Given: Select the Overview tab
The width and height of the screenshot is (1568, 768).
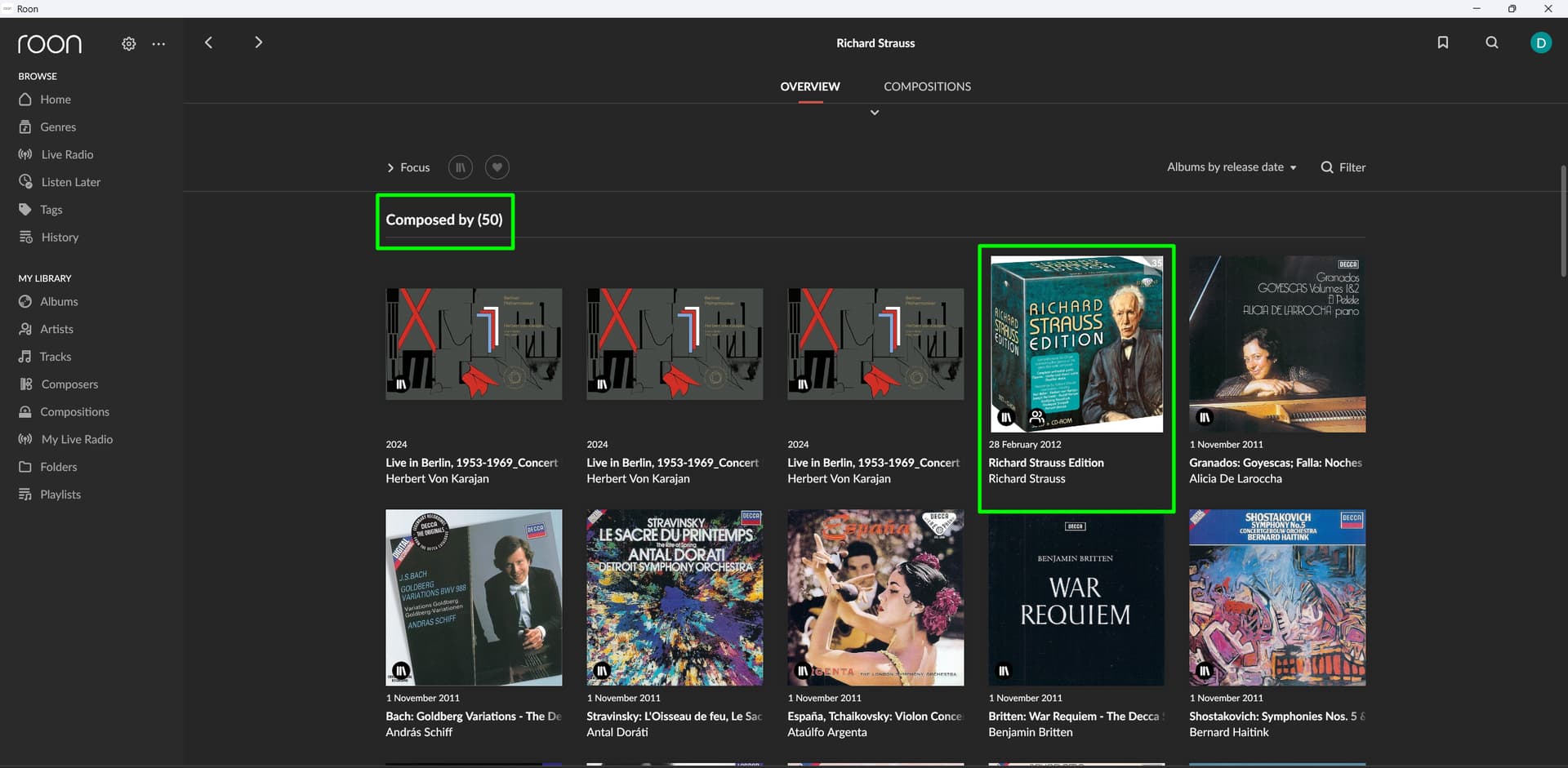Looking at the screenshot, I should coord(809,87).
